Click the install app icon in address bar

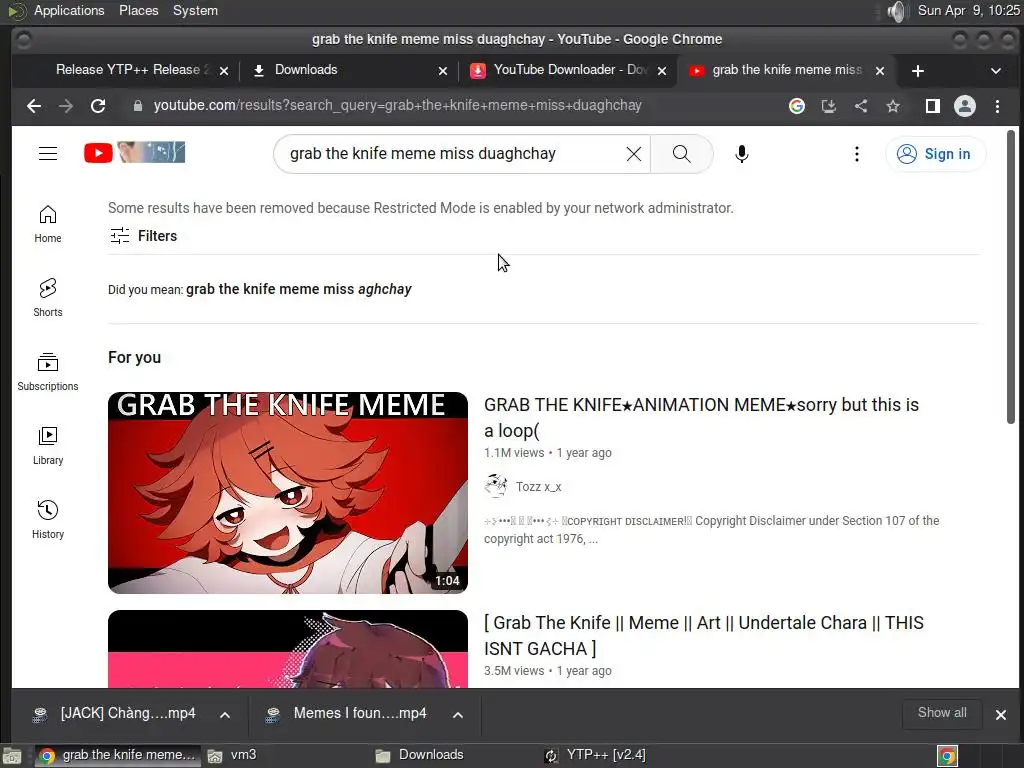[828, 106]
